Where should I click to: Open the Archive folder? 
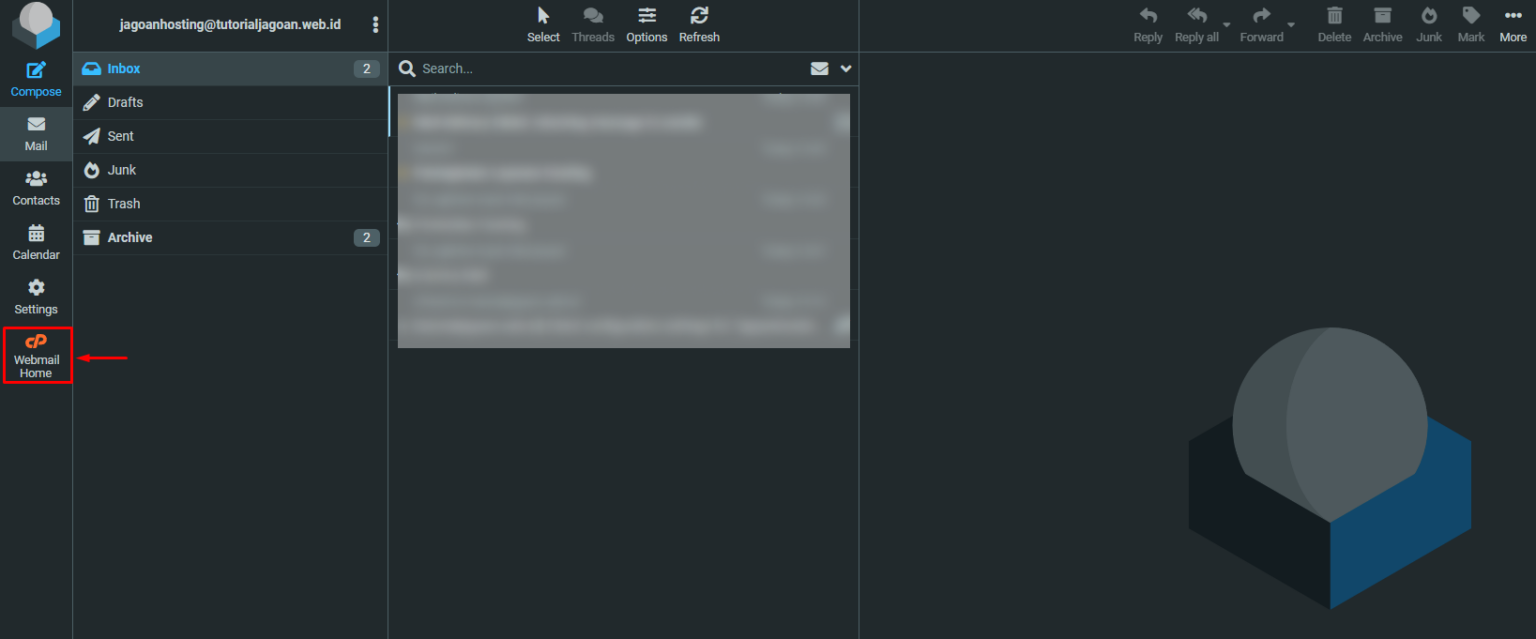click(130, 238)
